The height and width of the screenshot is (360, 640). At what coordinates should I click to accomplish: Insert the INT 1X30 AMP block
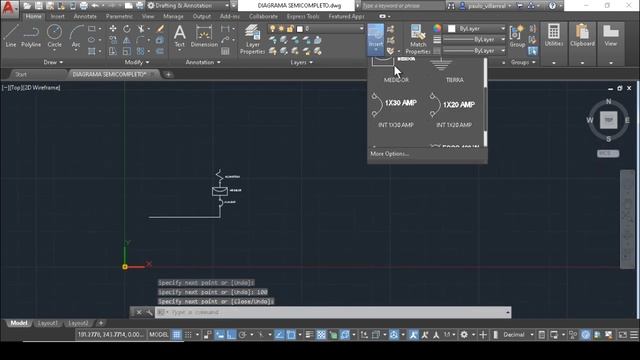point(396,110)
